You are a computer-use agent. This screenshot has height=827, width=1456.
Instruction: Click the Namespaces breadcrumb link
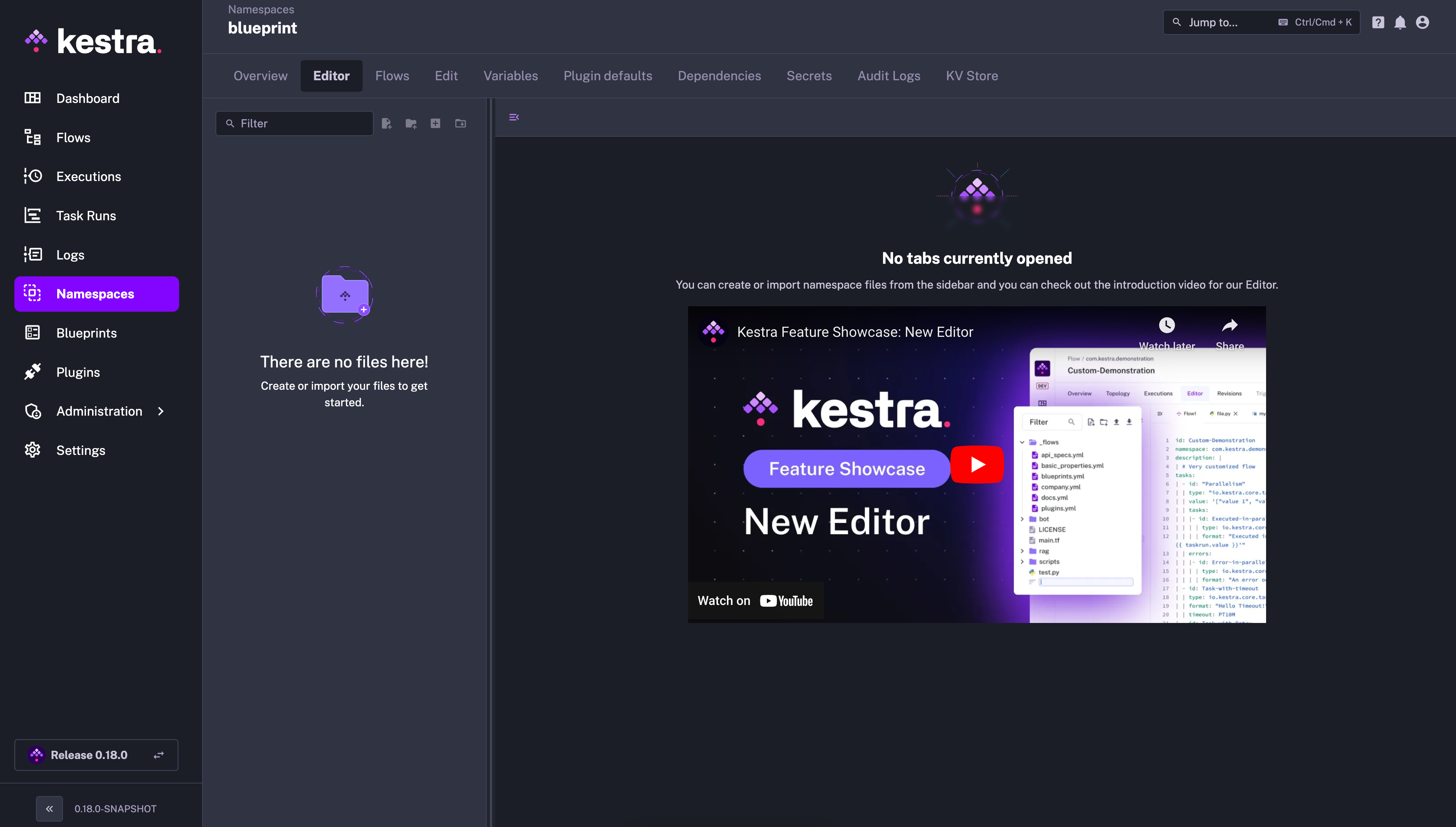260,9
